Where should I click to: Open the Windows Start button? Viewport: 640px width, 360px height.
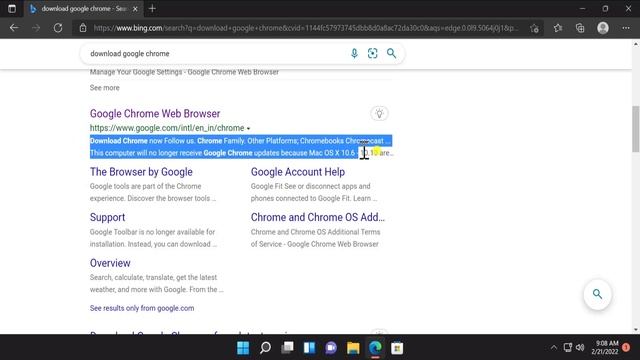(243, 348)
